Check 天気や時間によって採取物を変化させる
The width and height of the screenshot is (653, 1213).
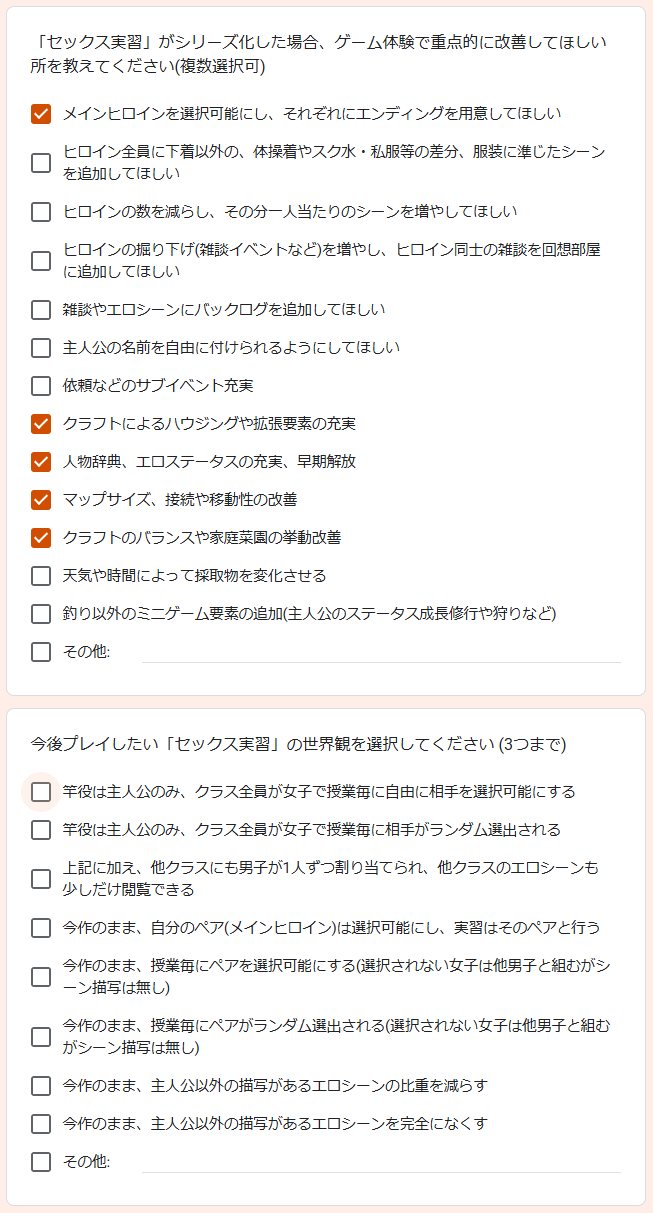pyautogui.click(x=41, y=576)
